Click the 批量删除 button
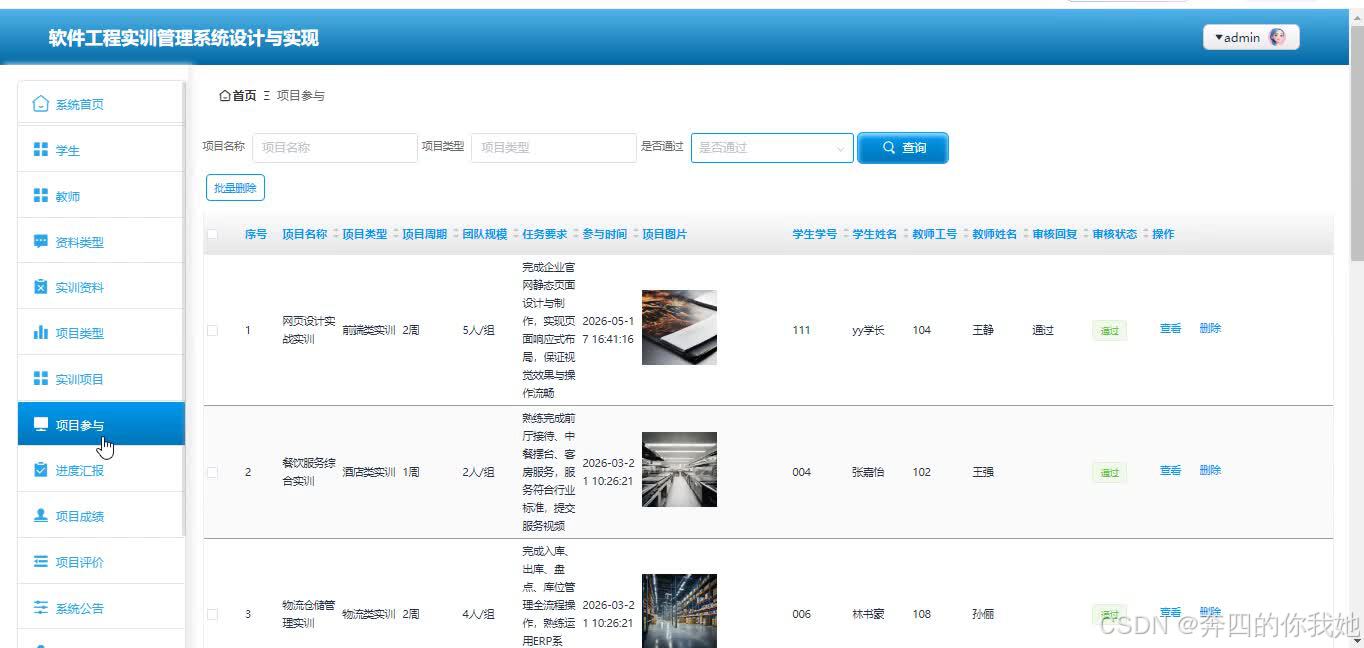Viewport: 1364px width, 648px height. [235, 187]
